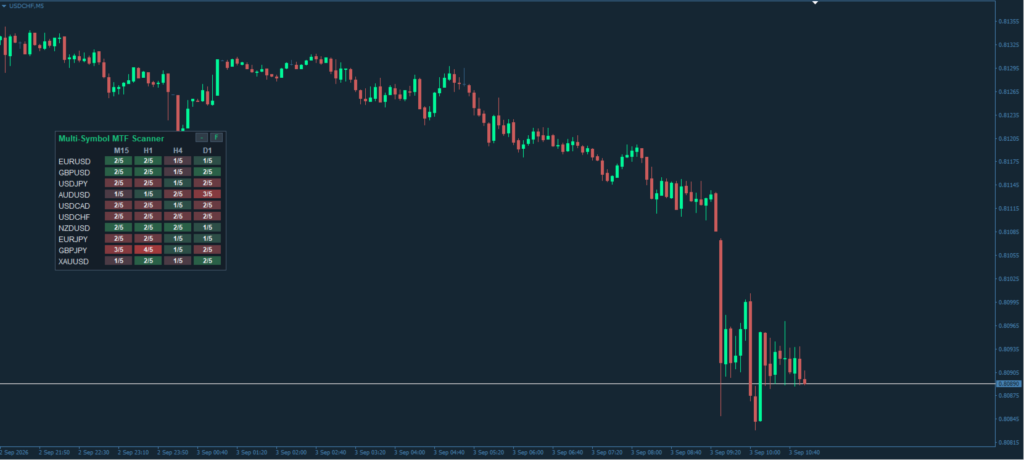Click USDCHF M15 signal cell
The image size is (1024, 460).
(x=118, y=216)
